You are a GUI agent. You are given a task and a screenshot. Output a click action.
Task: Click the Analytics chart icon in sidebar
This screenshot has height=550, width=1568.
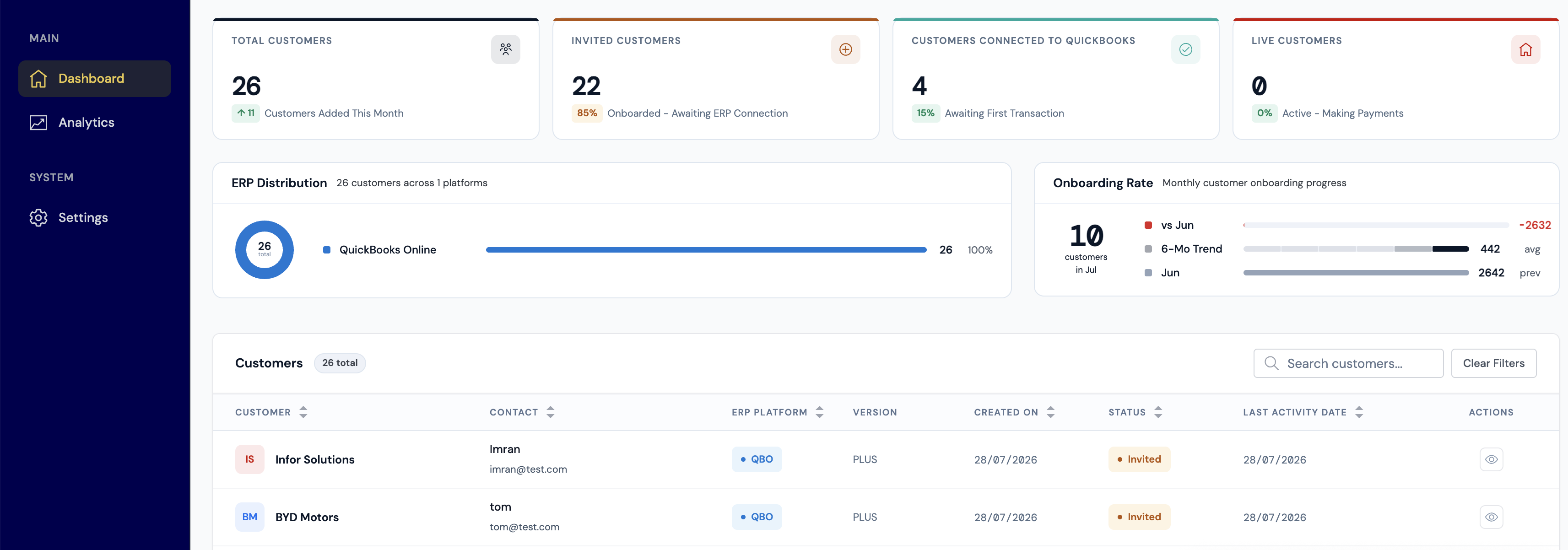(38, 122)
